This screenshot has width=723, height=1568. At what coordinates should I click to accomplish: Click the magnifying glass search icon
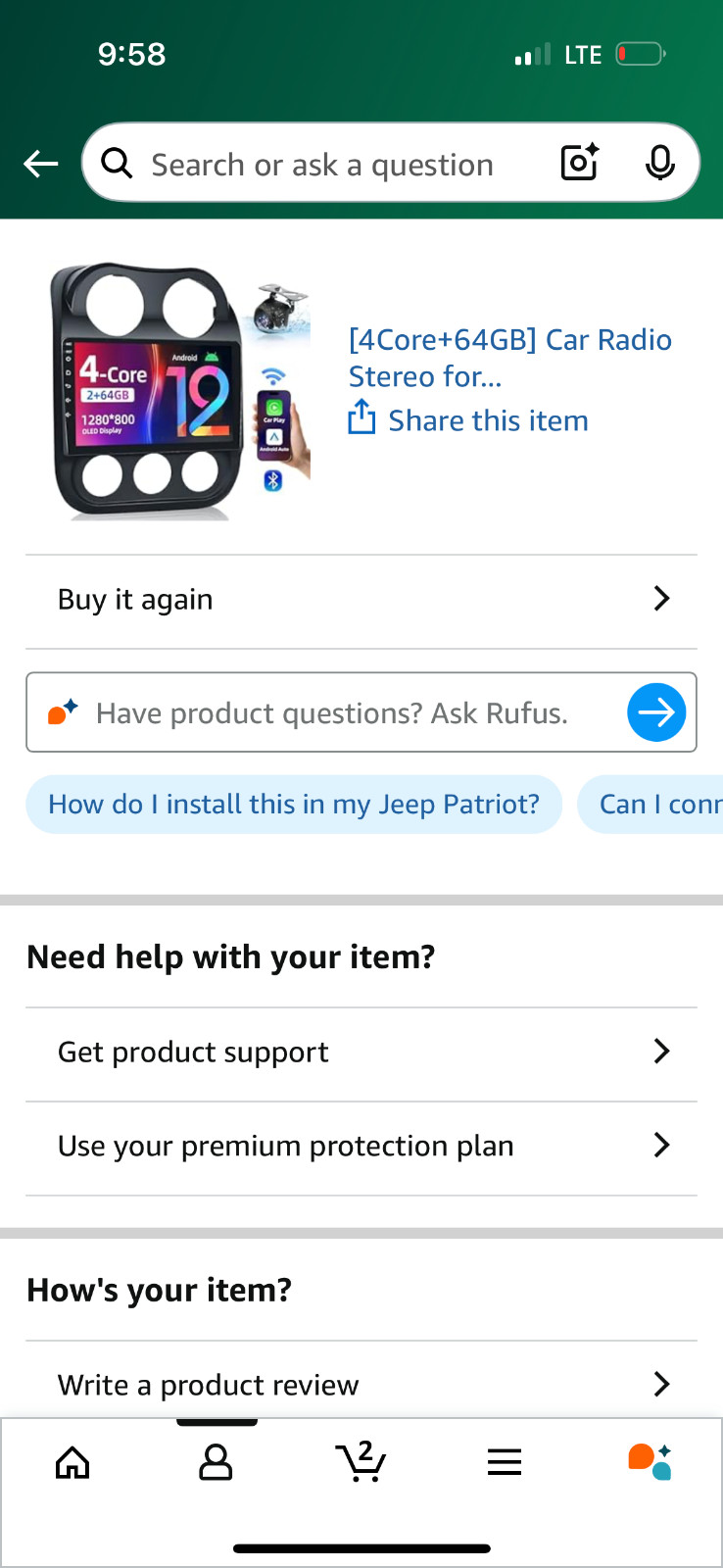click(x=117, y=164)
